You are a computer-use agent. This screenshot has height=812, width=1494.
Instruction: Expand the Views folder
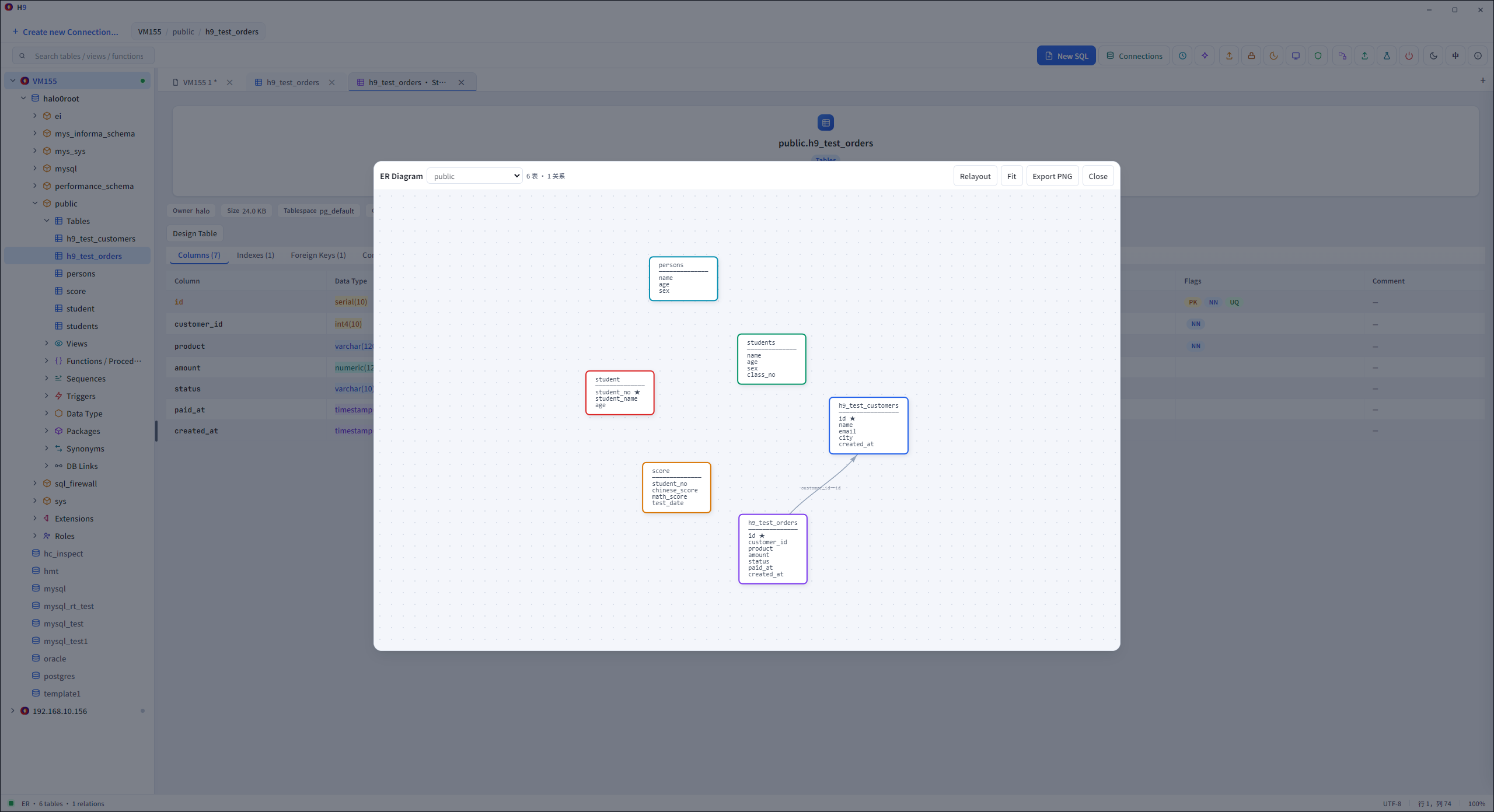point(47,344)
